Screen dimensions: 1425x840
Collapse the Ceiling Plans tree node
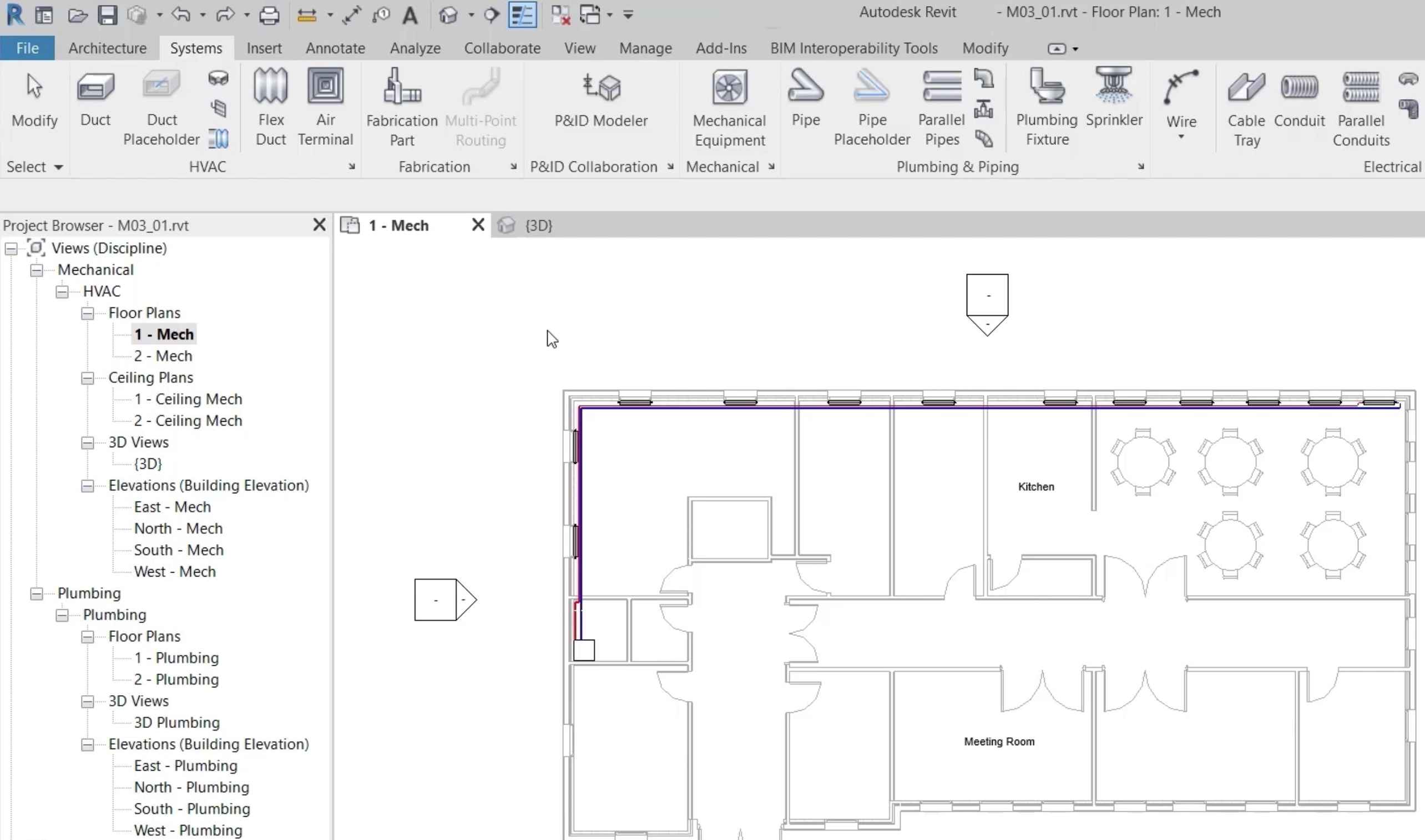pos(88,378)
